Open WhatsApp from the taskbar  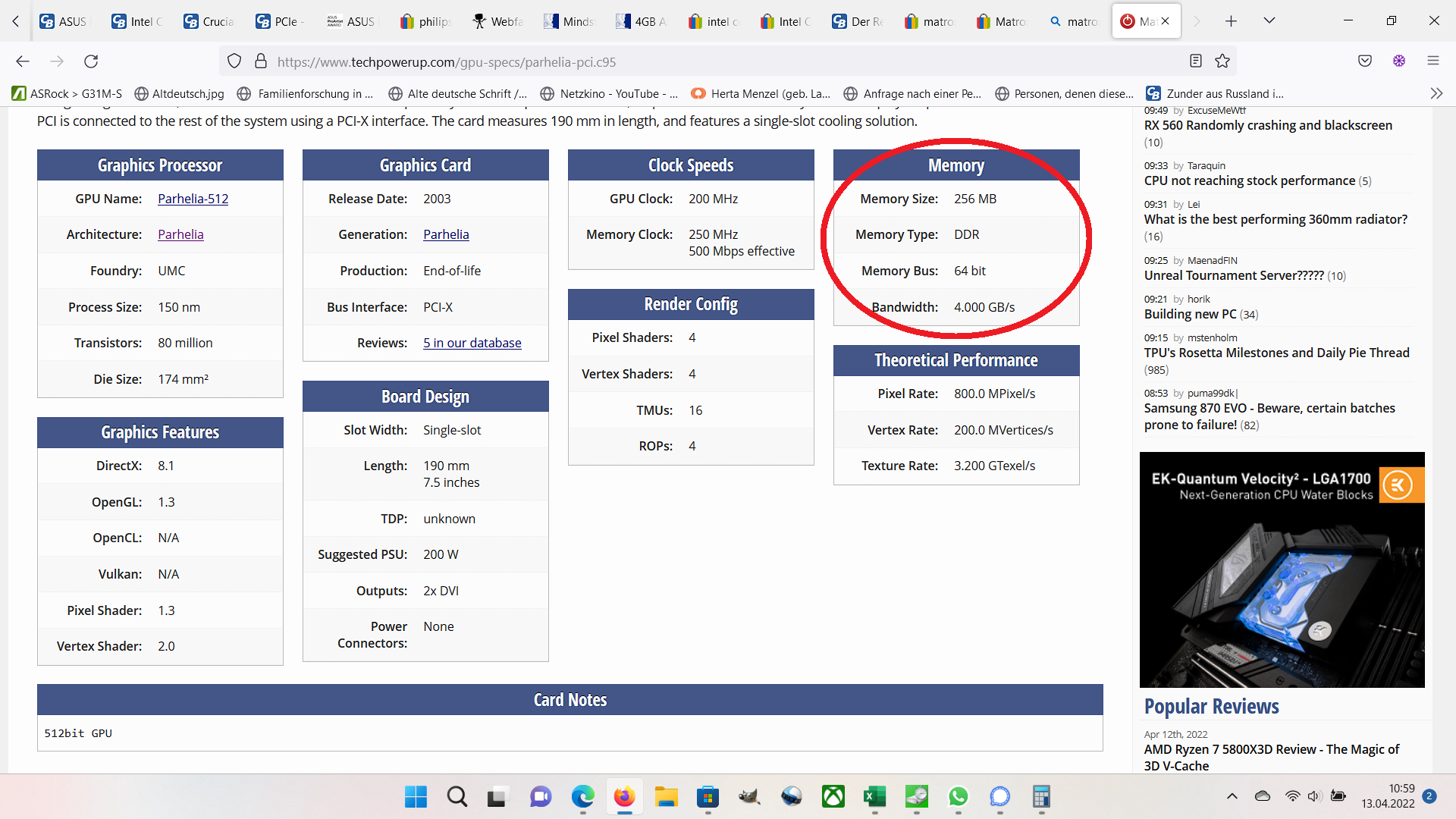(x=958, y=796)
